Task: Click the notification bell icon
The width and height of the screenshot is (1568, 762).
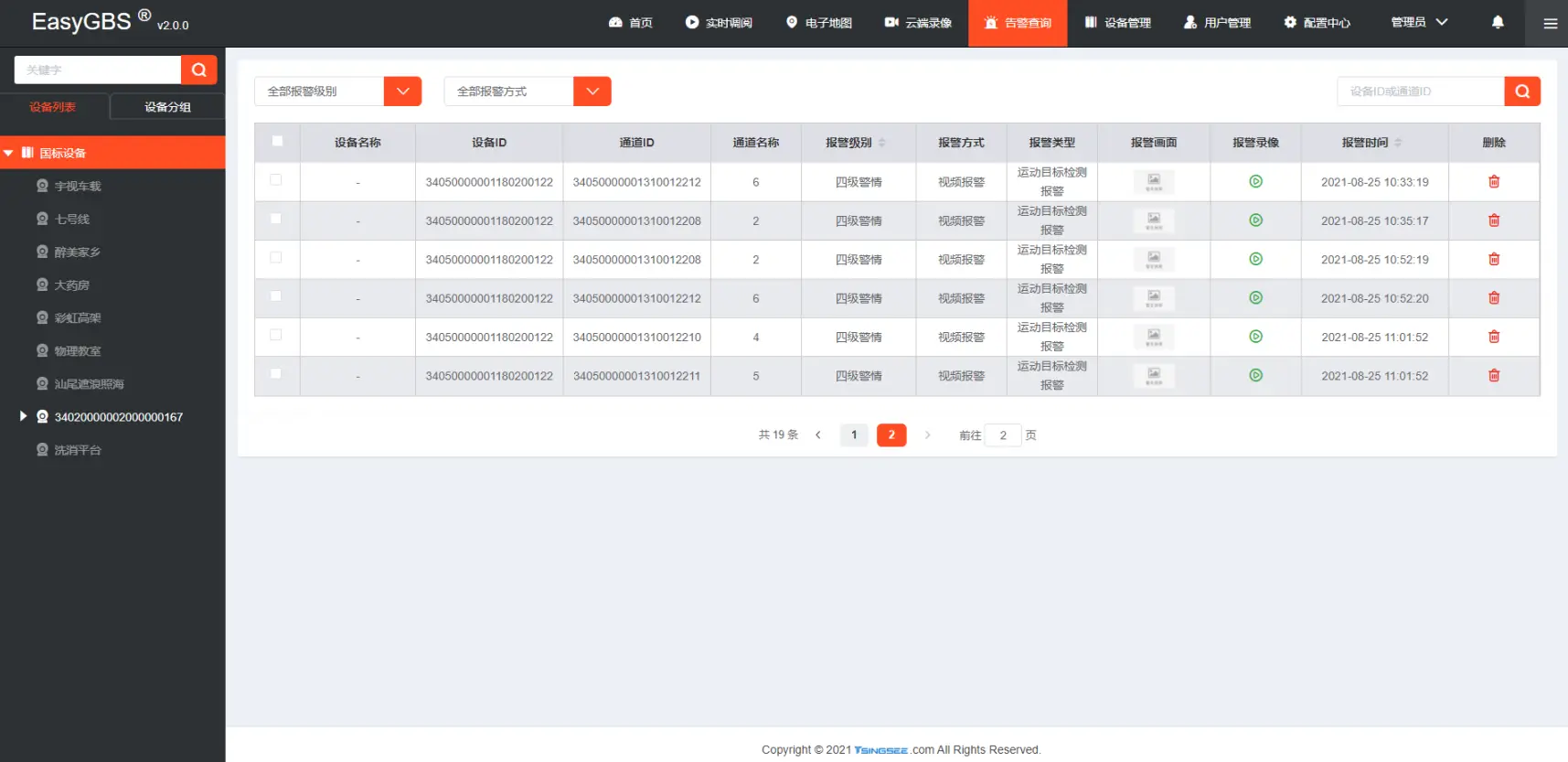Action: [x=1498, y=22]
